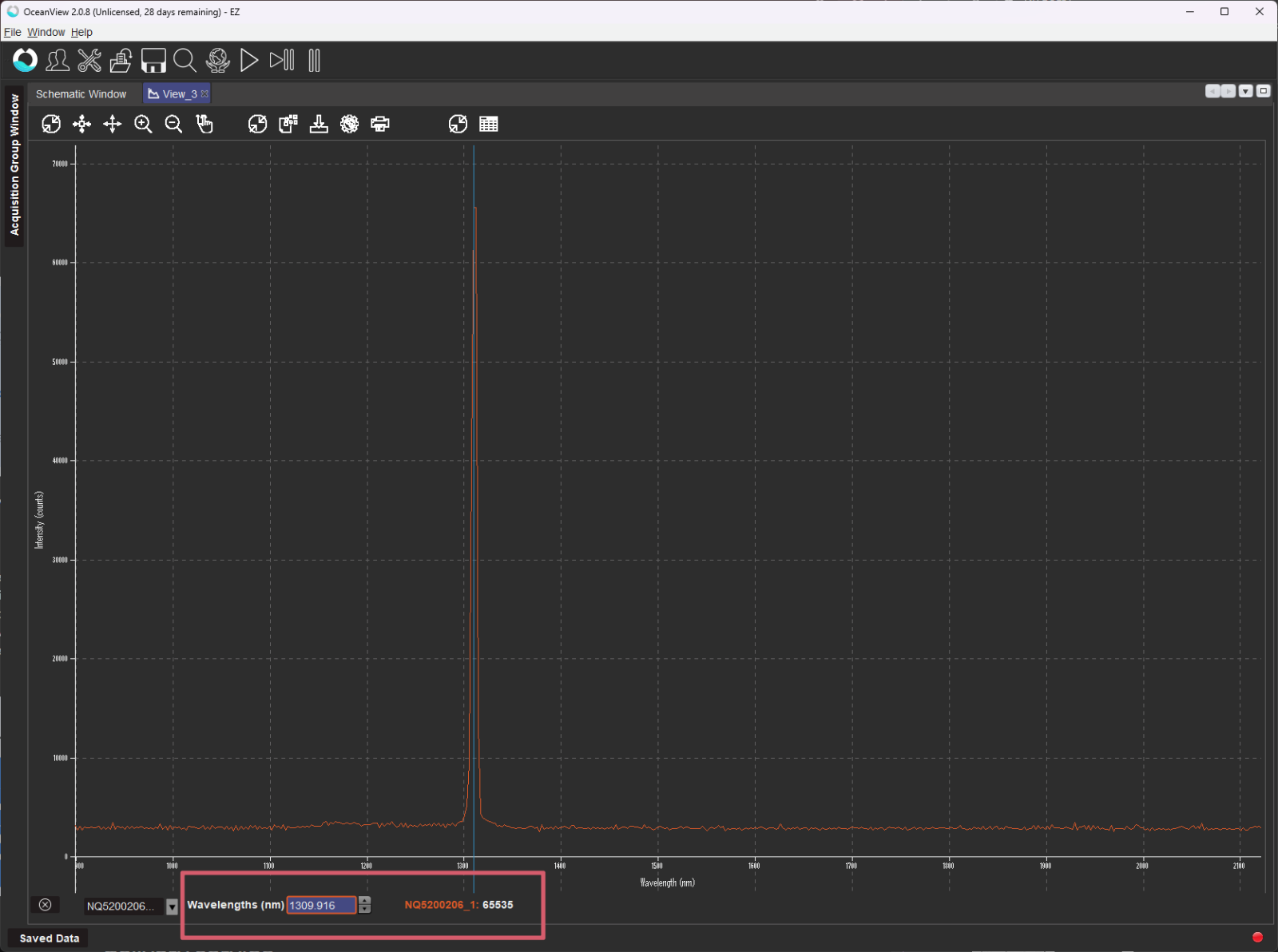Close the View_3 tab
Image resolution: width=1278 pixels, height=952 pixels.
pyautogui.click(x=205, y=94)
